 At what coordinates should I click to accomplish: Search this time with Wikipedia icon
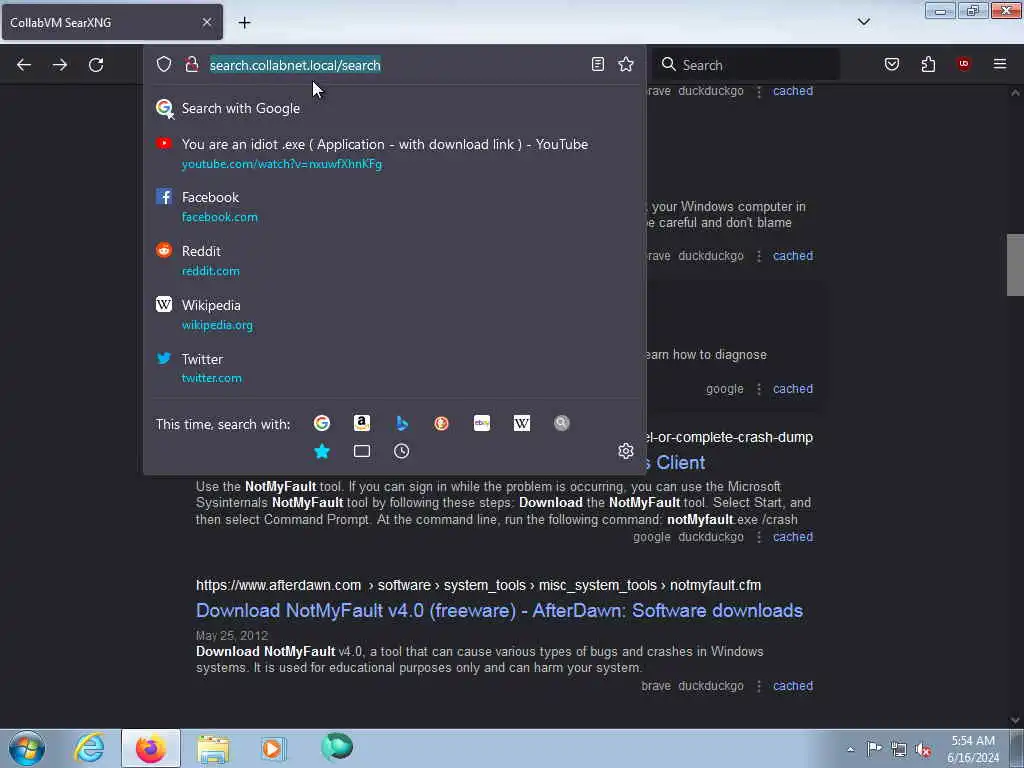[x=522, y=423]
